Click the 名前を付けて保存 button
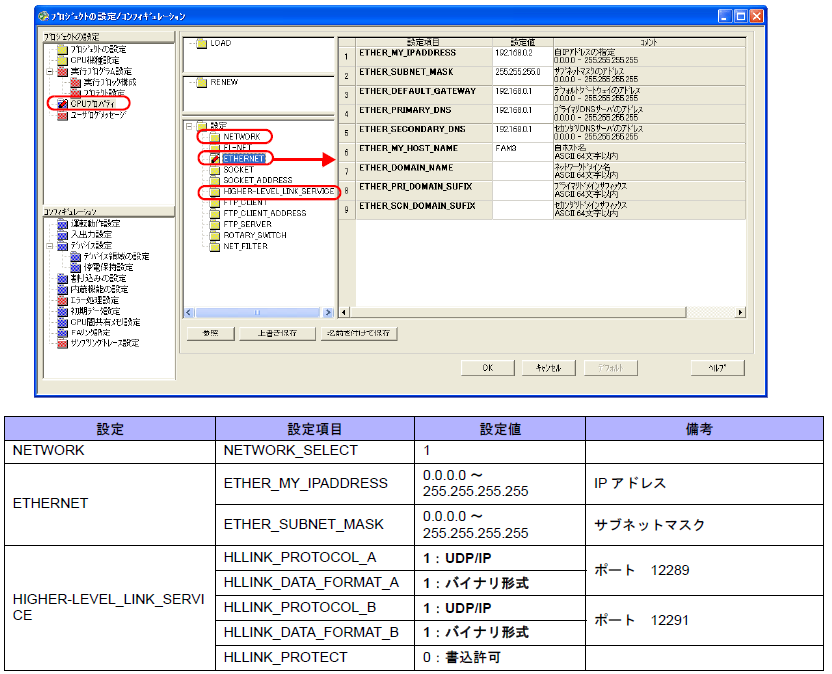The width and height of the screenshot is (832, 674). click(359, 332)
